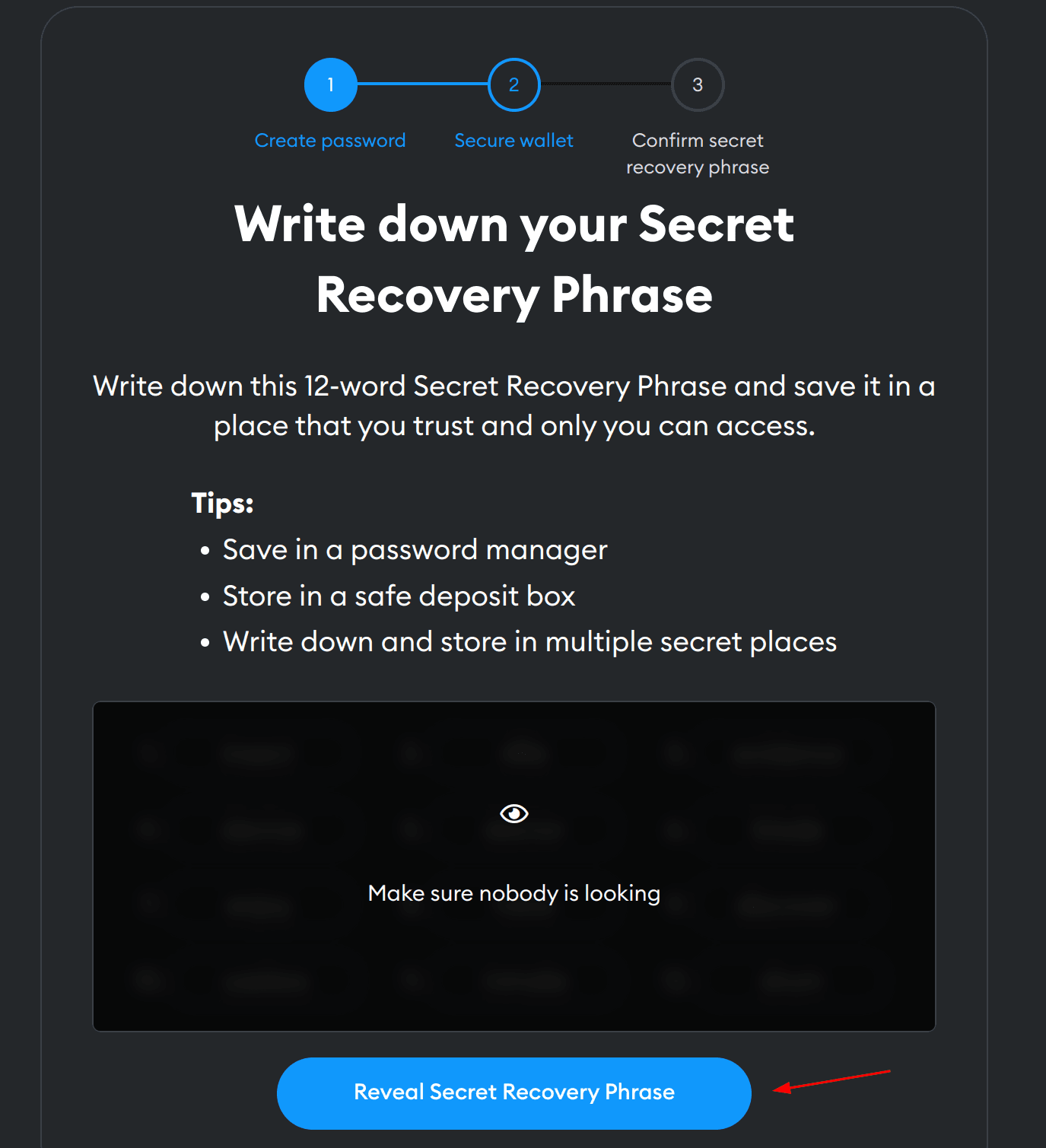Open the Confirm secret recovery phrase step label
The height and width of the screenshot is (1148, 1046).
(698, 154)
